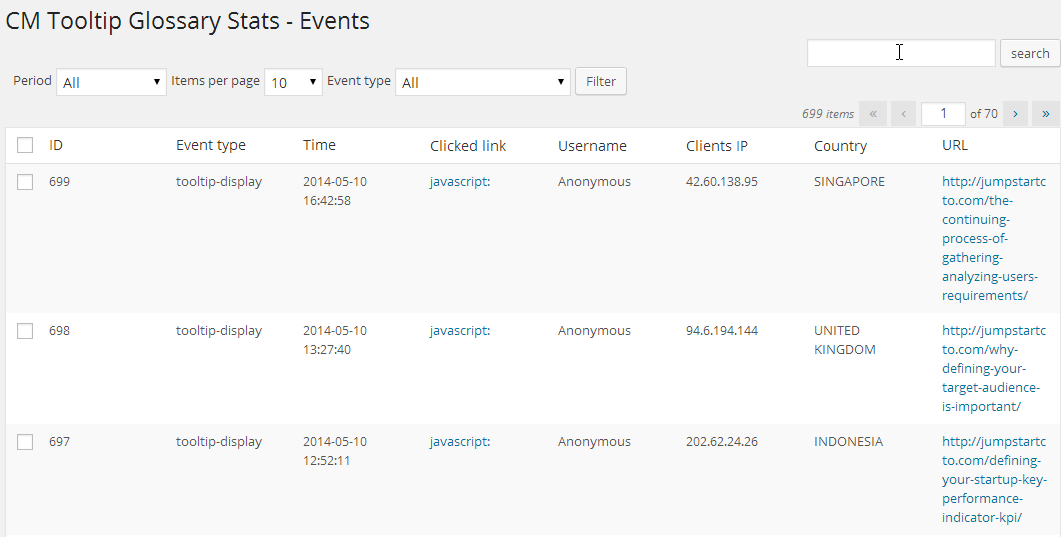This screenshot has height=537, width=1061.
Task: Click the search button
Action: click(x=1030, y=54)
